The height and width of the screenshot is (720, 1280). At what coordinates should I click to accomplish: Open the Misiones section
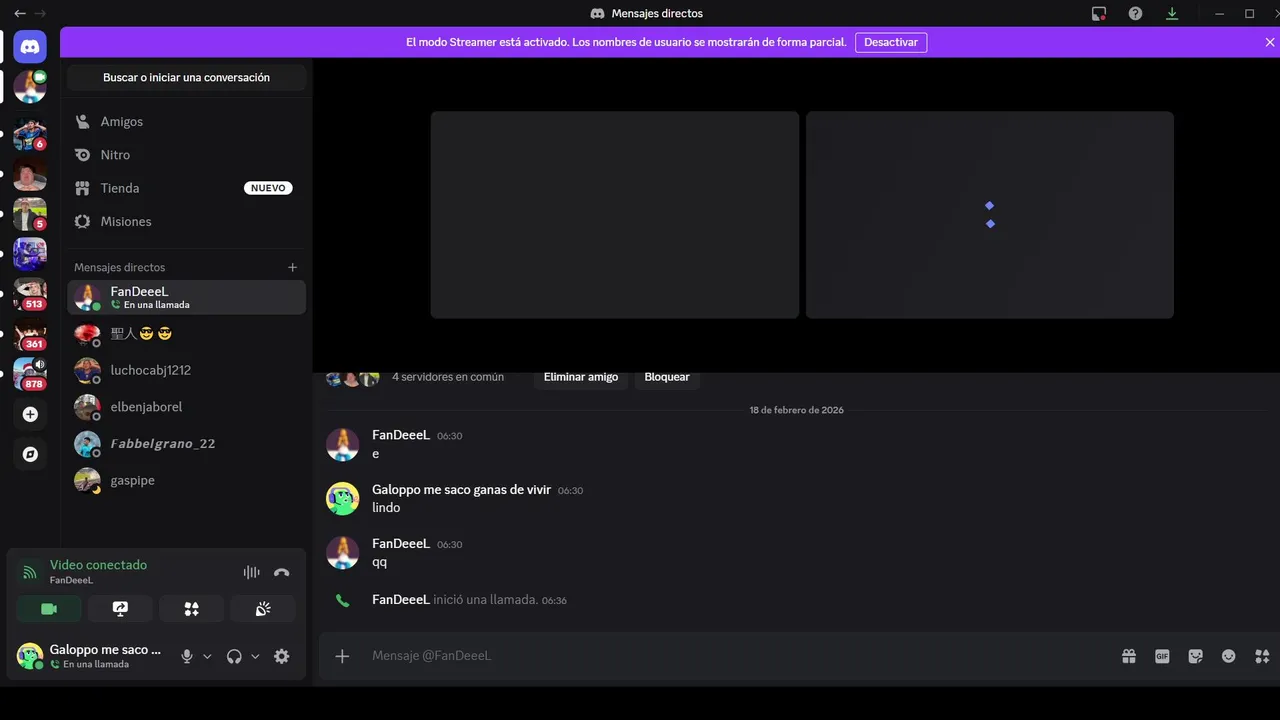point(186,221)
